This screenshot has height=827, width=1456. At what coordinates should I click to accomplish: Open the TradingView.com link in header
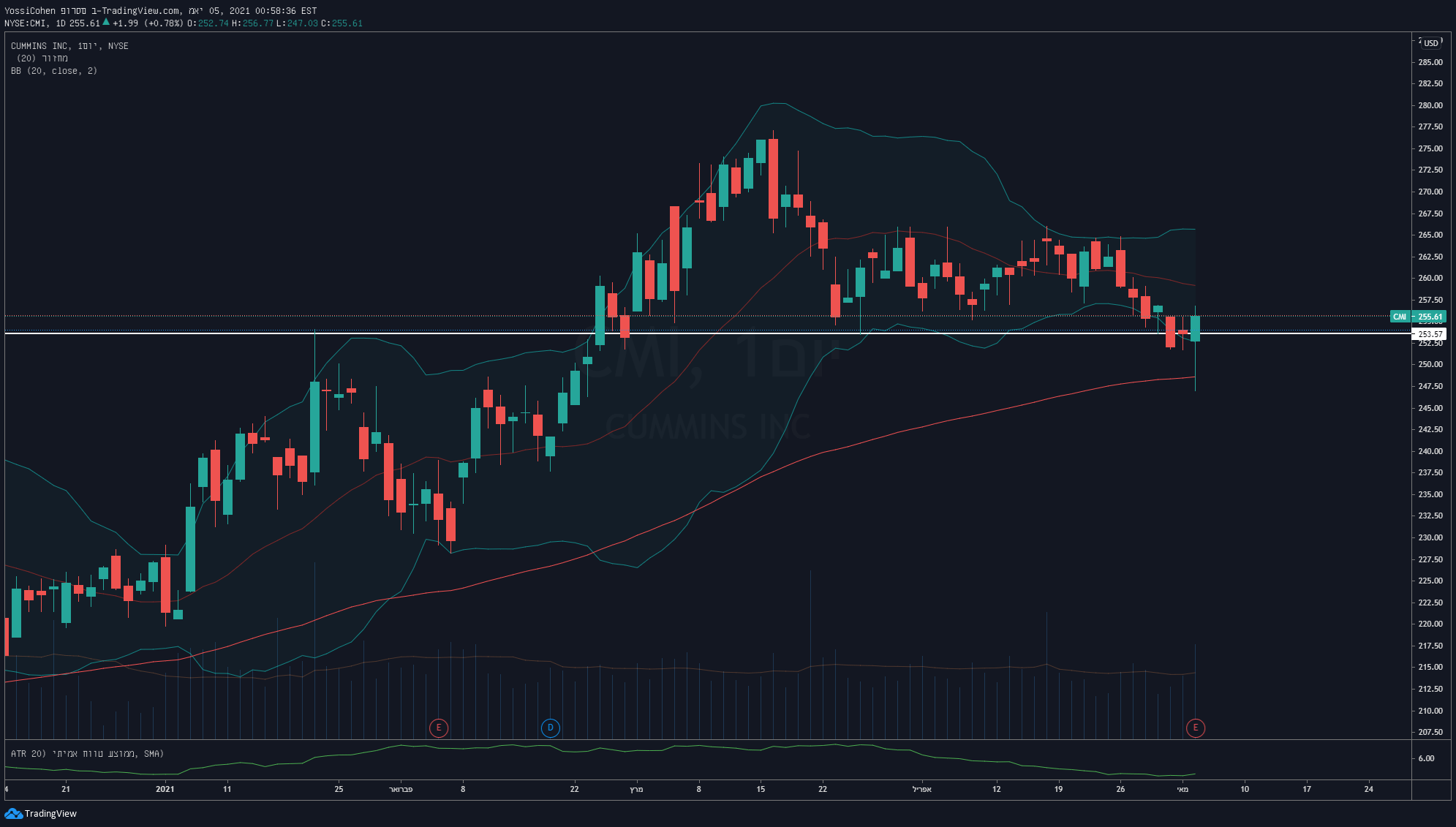pos(139,11)
